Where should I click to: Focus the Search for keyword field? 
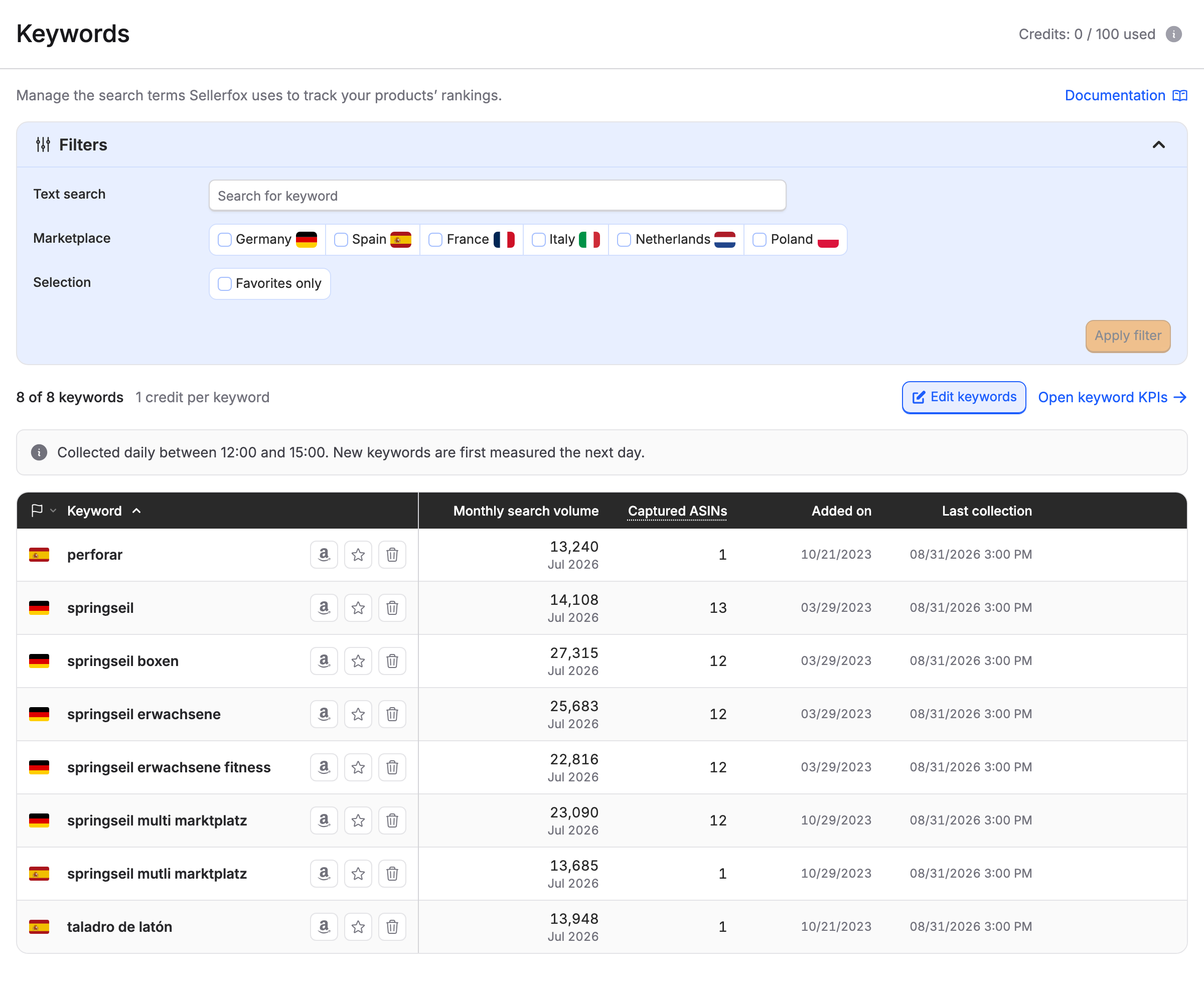tap(497, 196)
